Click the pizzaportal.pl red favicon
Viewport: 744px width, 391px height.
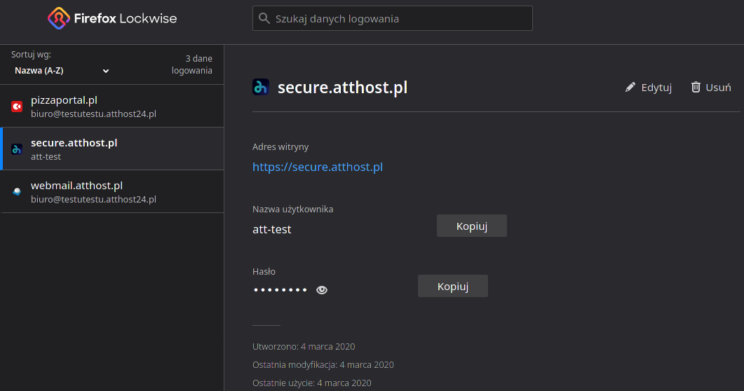coord(17,106)
